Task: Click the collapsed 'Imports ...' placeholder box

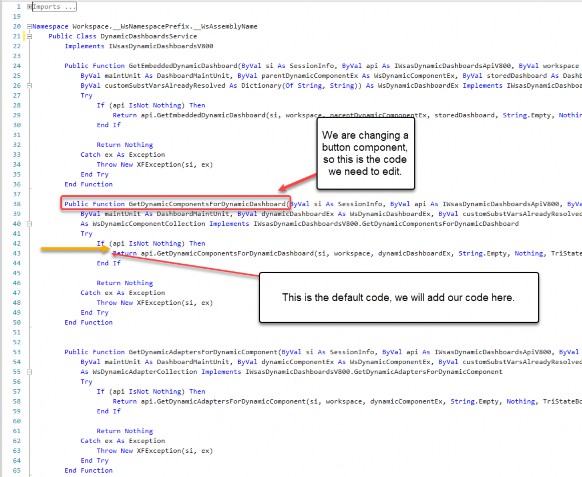Action: tap(54, 7)
